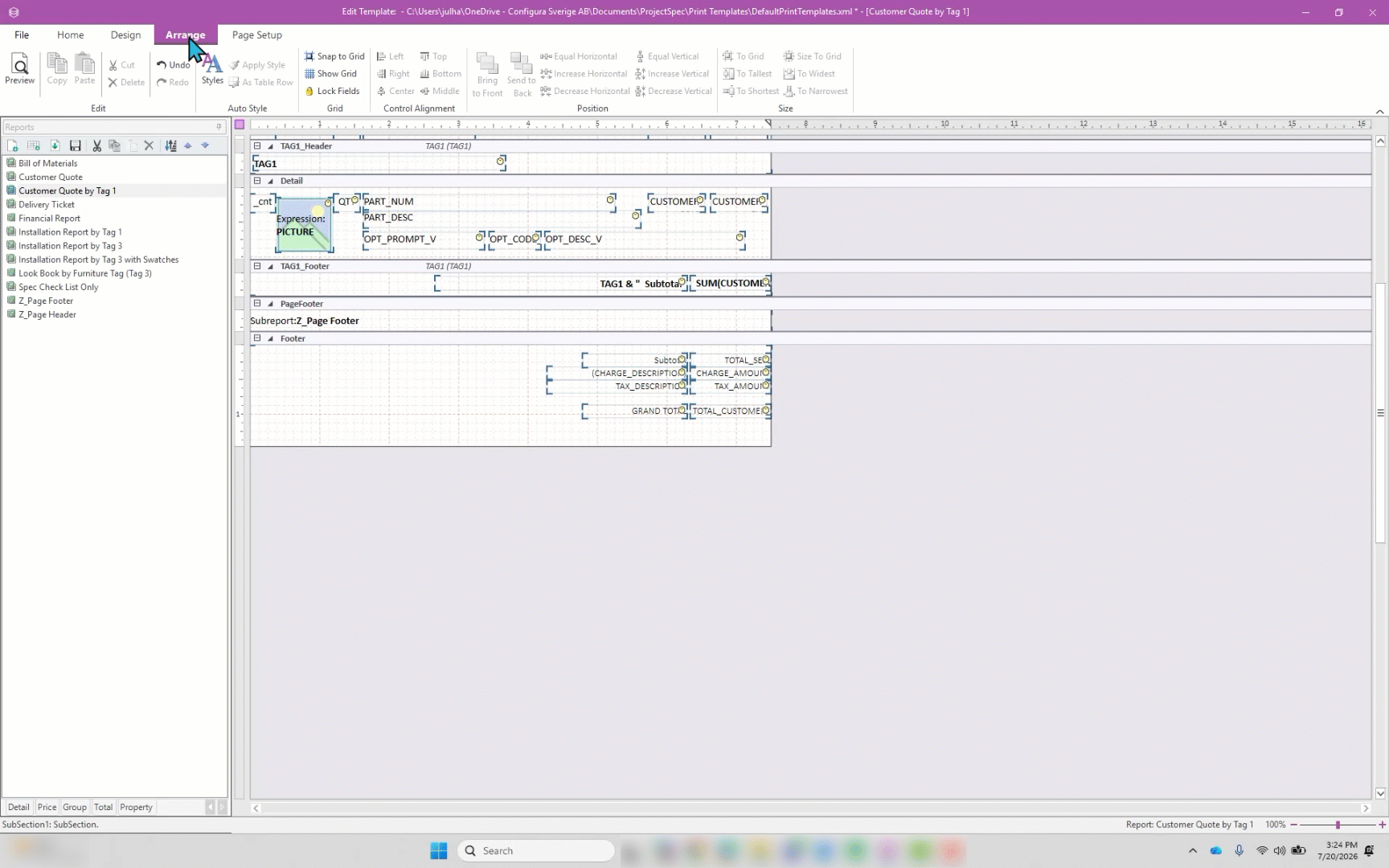Screen dimensions: 1389x868
Task: Toggle Lock Fields
Action: point(332,91)
